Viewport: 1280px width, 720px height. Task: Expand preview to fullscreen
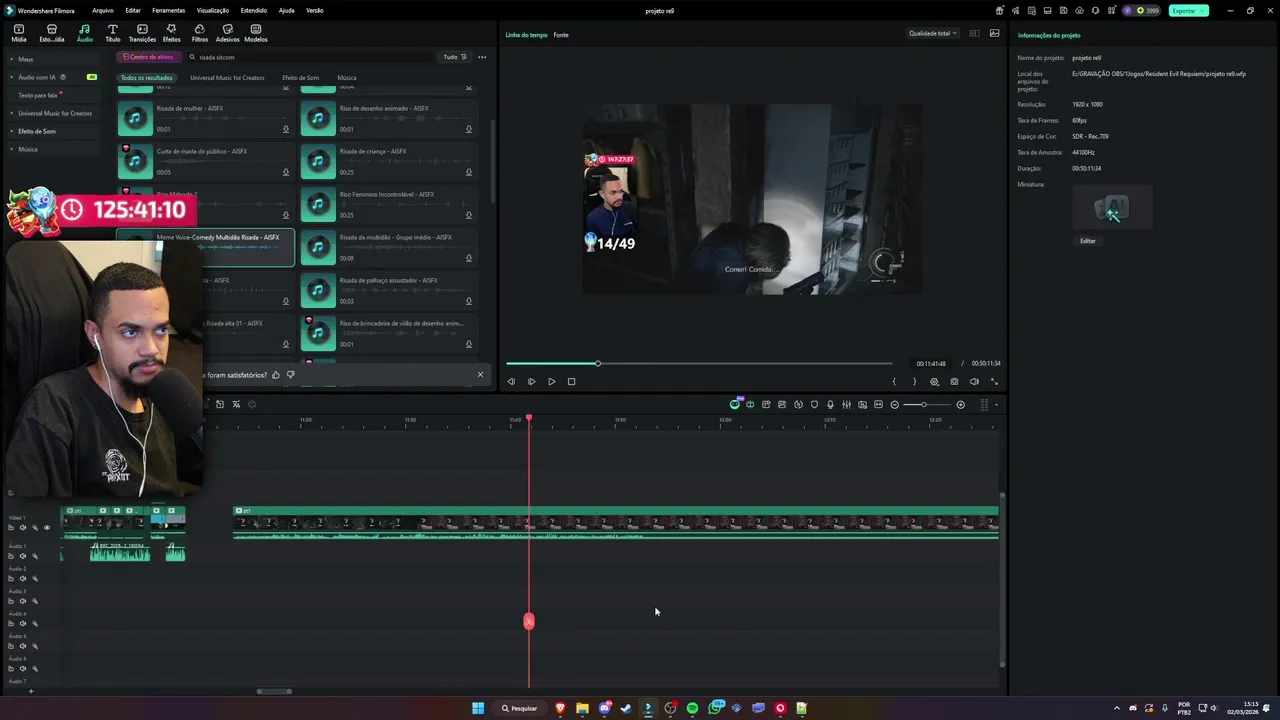click(994, 381)
